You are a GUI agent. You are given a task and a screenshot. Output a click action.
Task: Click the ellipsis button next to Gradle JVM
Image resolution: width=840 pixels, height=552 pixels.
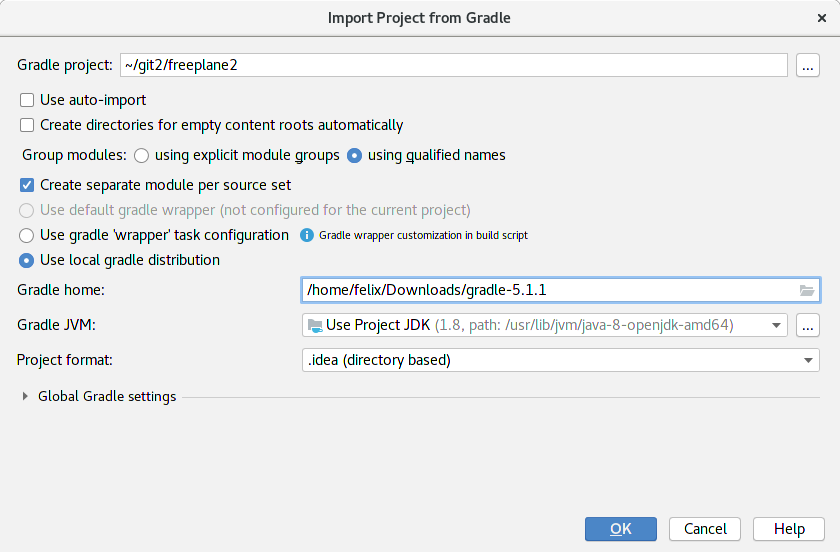808,325
